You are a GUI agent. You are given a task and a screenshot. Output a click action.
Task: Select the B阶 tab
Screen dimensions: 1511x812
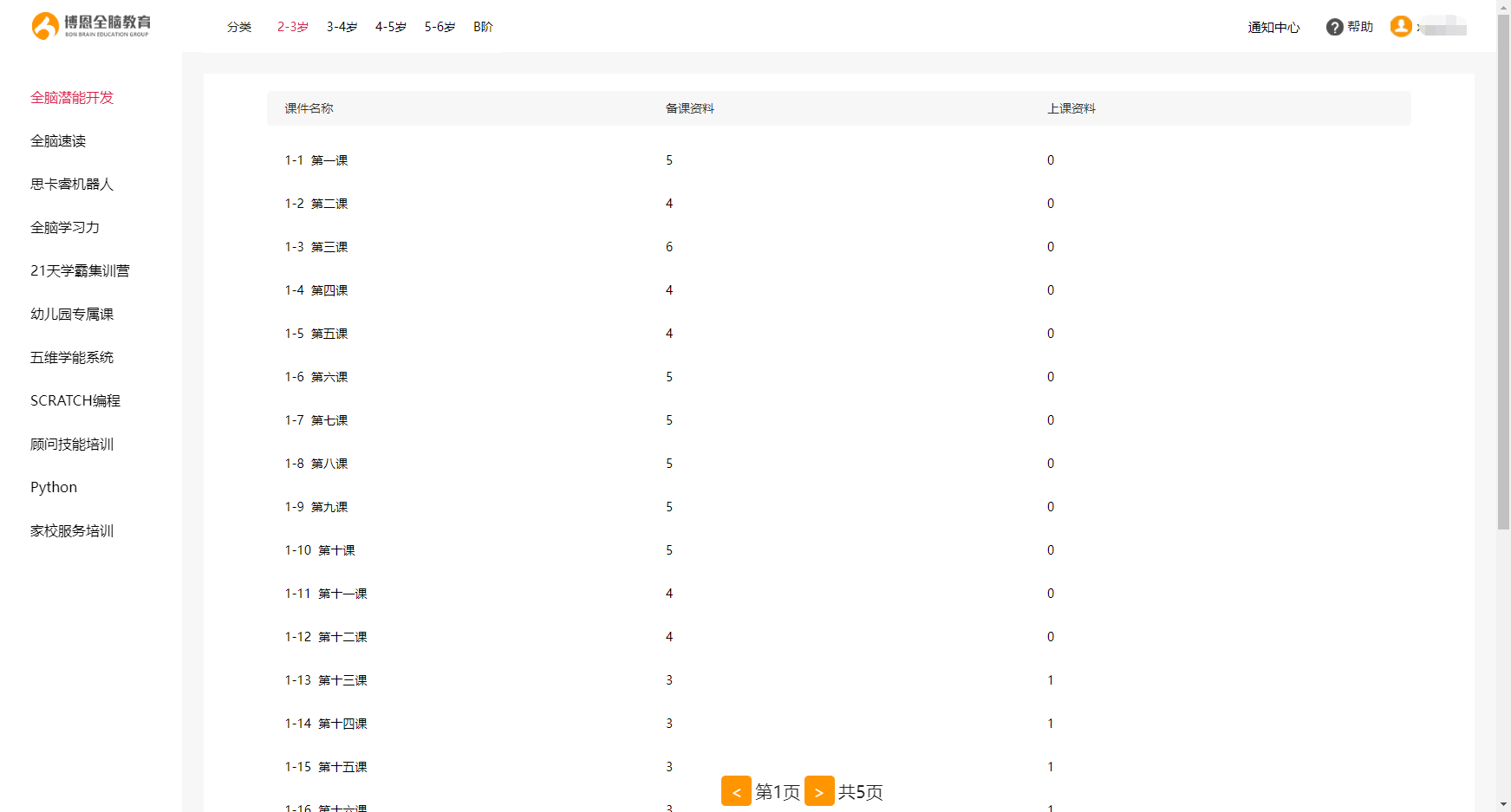(483, 27)
